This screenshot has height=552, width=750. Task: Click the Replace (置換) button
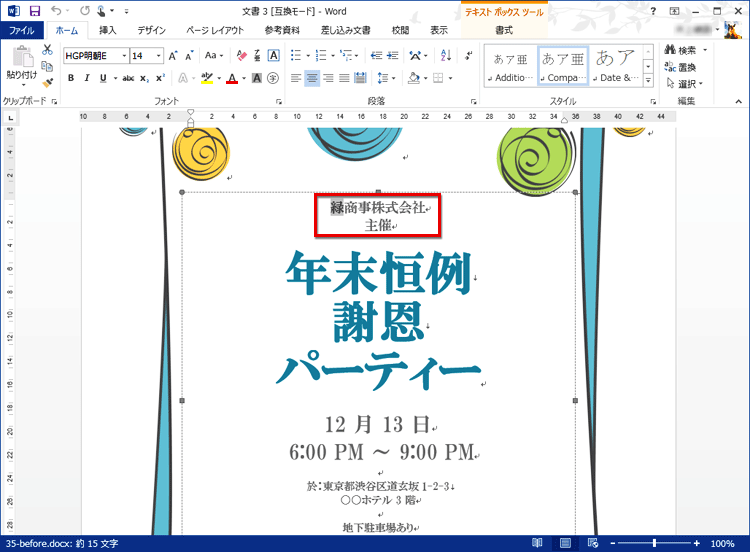[x=680, y=67]
